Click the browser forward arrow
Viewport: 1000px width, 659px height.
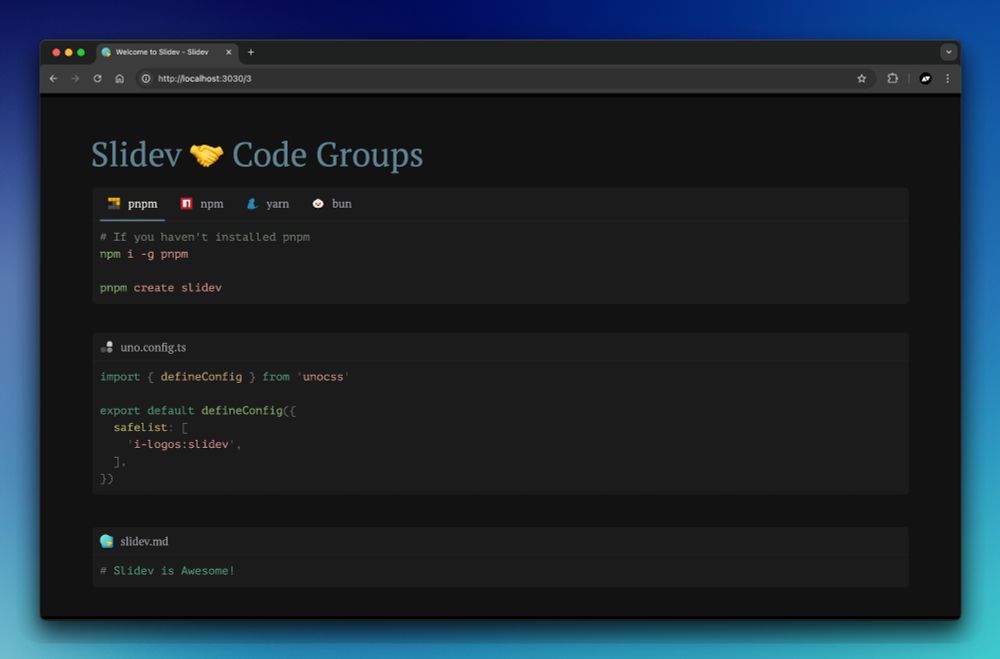click(x=75, y=78)
